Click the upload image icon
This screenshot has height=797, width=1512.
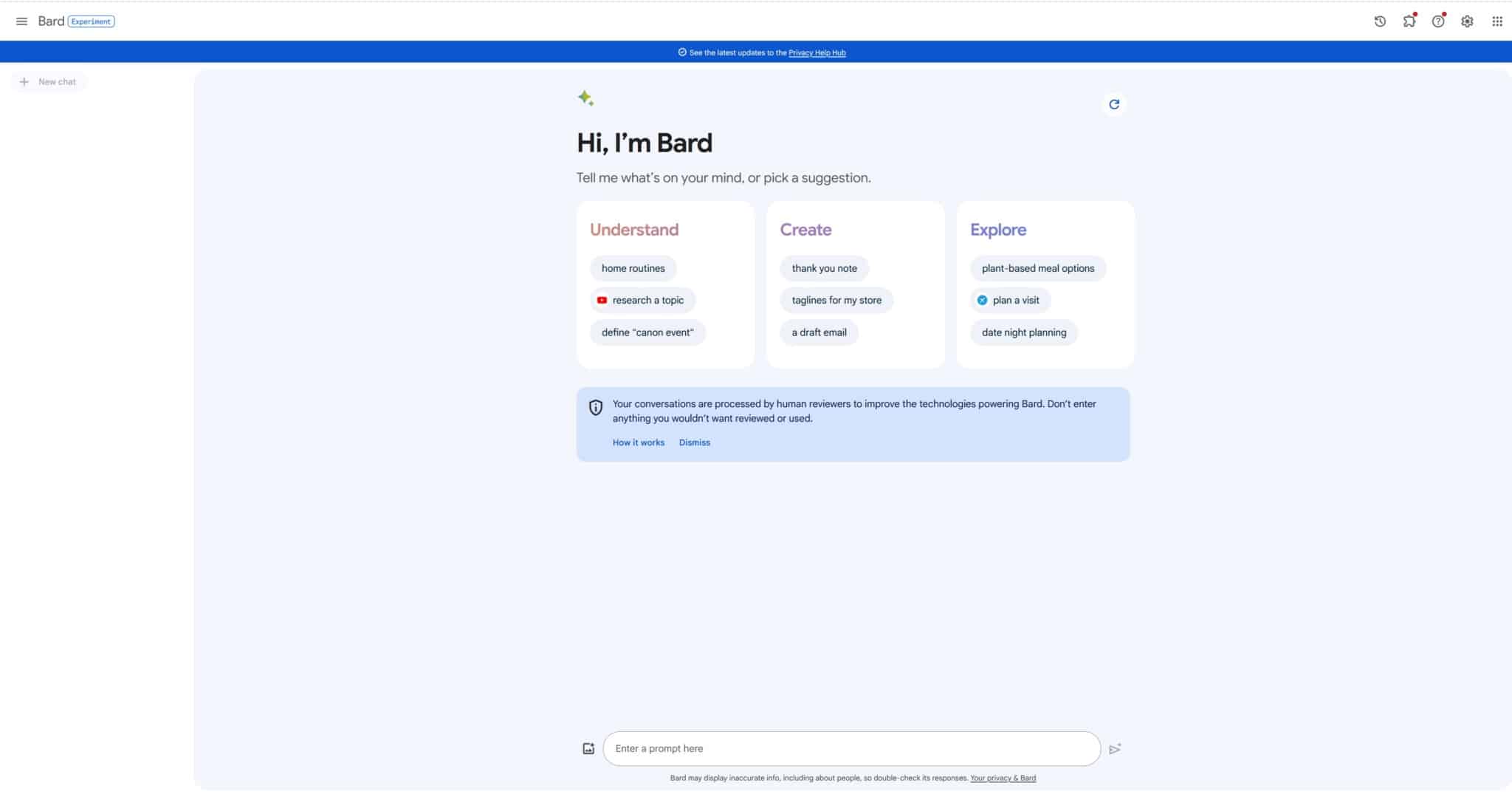click(x=588, y=748)
